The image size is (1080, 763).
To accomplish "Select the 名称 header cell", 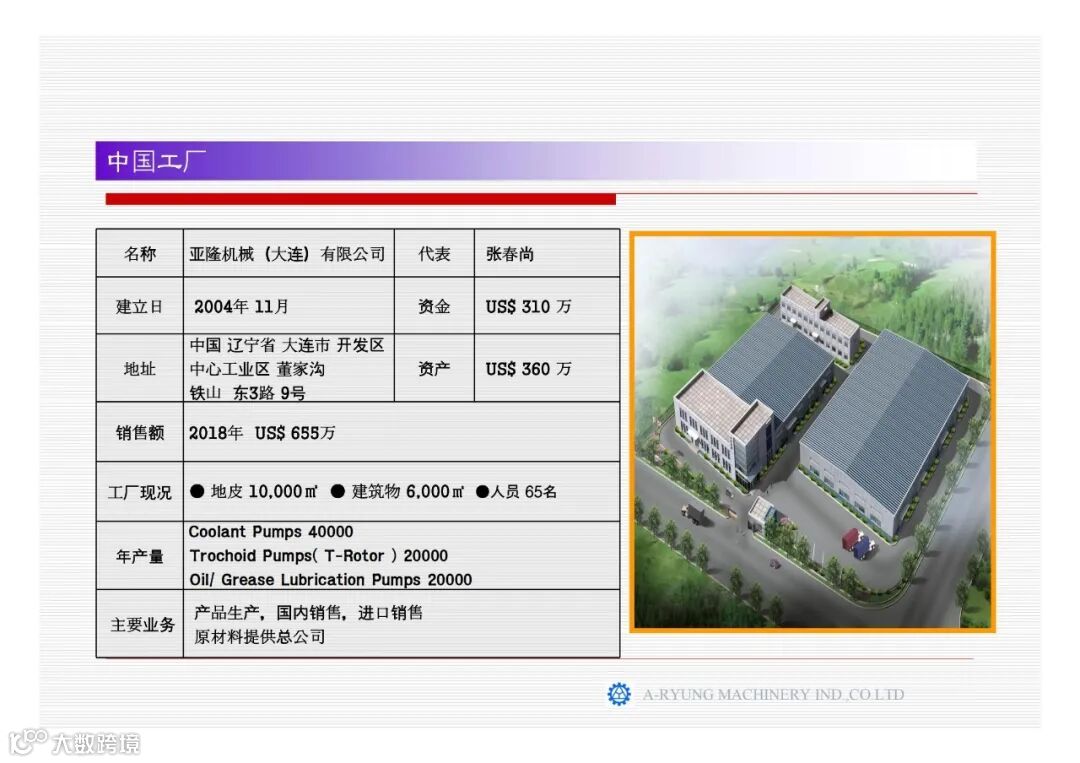I will (140, 253).
